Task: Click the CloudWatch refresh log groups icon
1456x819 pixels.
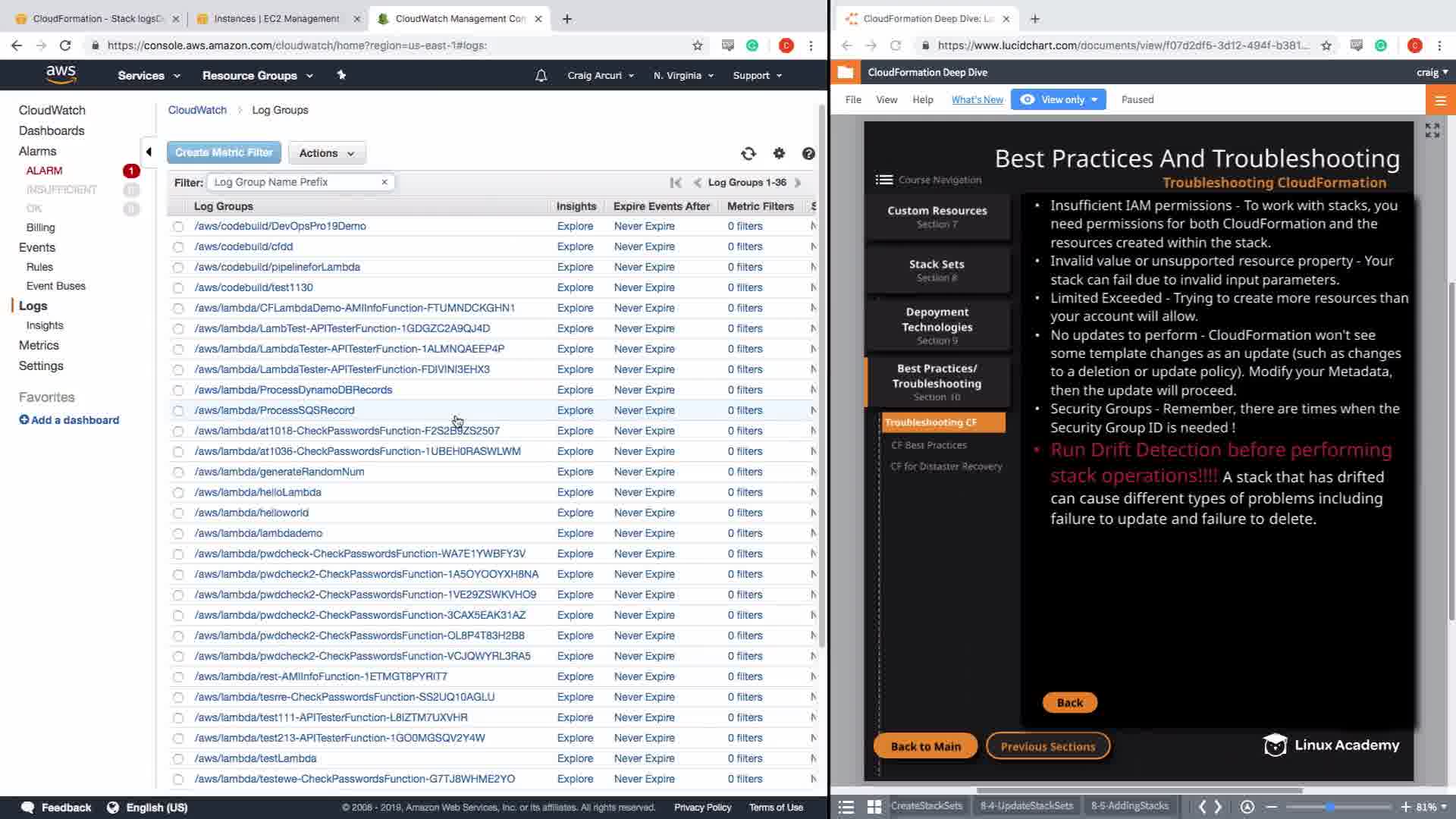Action: pos(748,154)
